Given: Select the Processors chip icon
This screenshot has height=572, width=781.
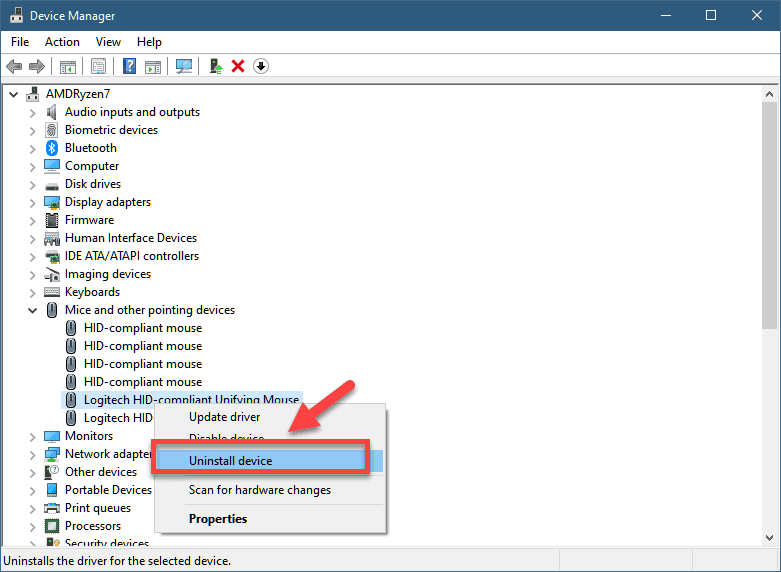Looking at the screenshot, I should pos(52,526).
